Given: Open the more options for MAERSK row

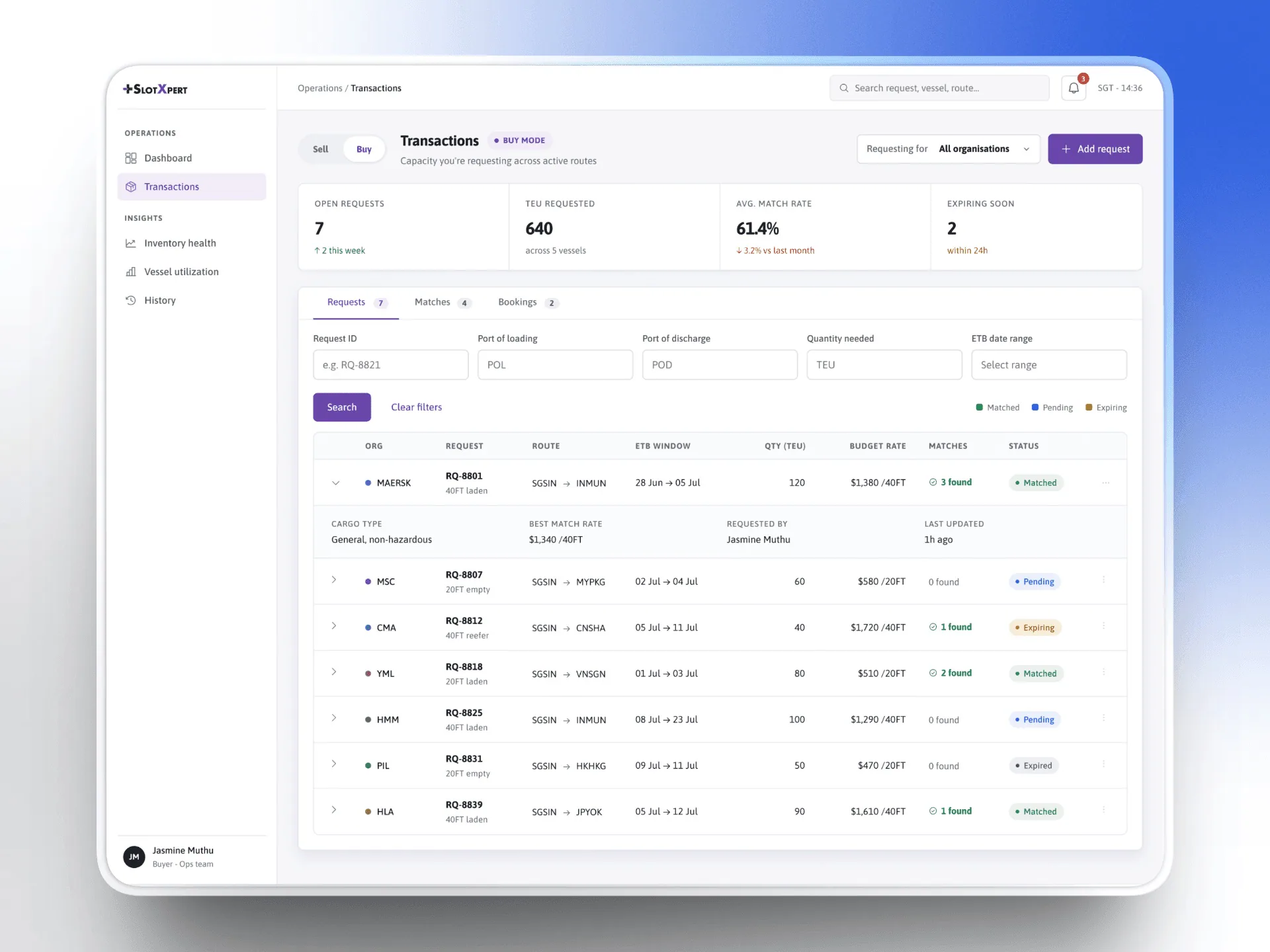Looking at the screenshot, I should point(1105,483).
